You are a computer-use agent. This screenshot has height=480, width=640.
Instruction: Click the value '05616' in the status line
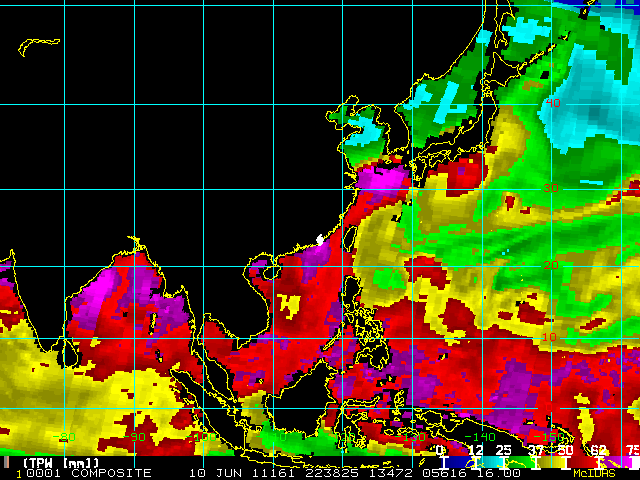444,473
